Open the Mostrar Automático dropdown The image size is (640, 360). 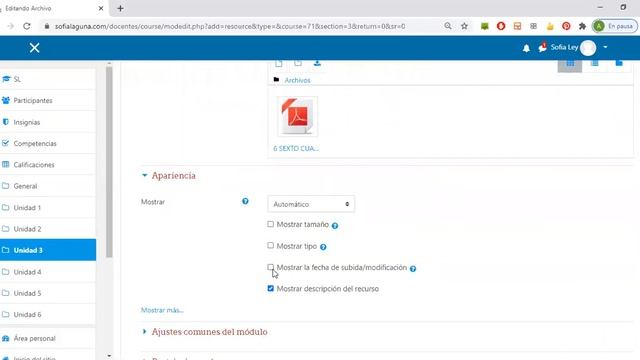311,204
